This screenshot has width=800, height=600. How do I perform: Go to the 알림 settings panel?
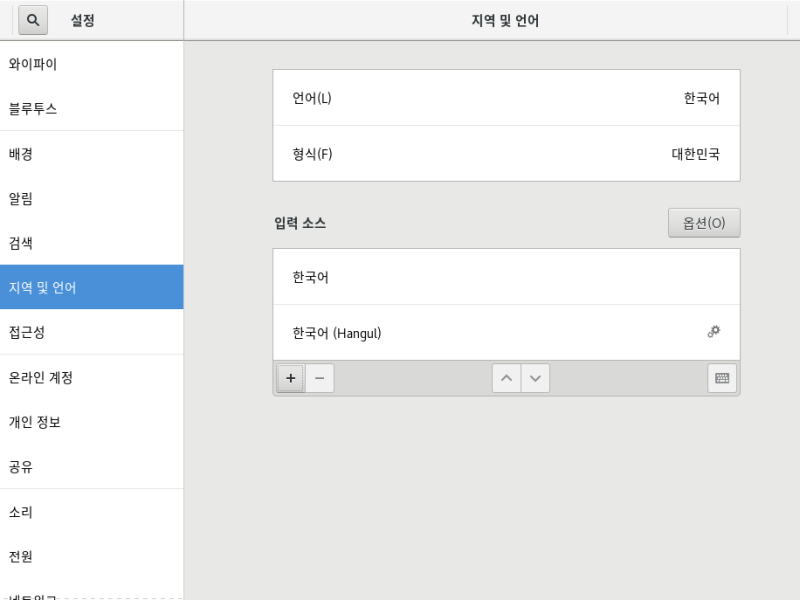(x=92, y=198)
